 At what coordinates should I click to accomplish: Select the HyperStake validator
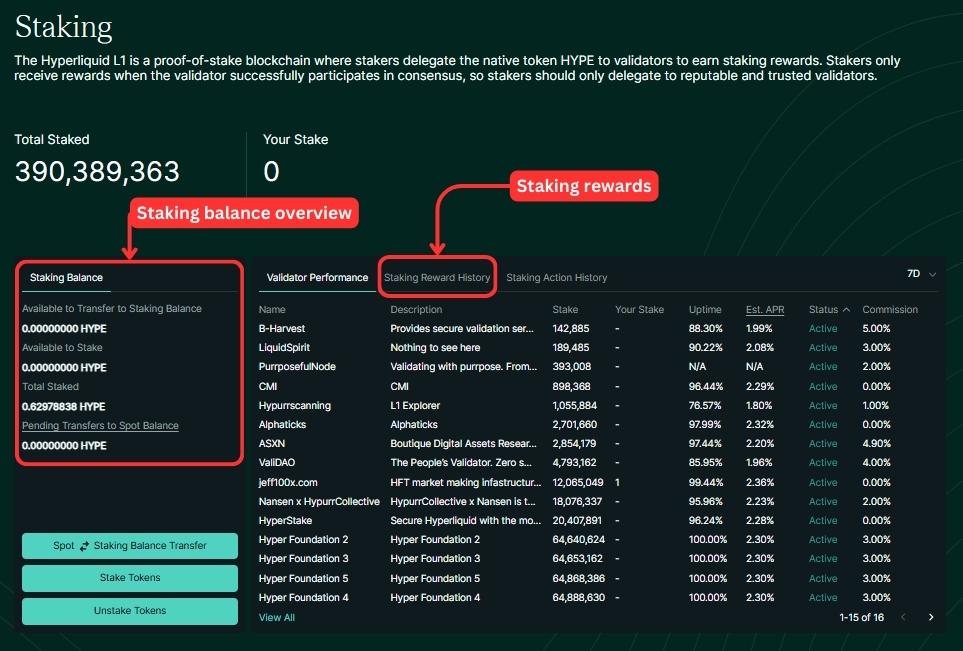(285, 521)
